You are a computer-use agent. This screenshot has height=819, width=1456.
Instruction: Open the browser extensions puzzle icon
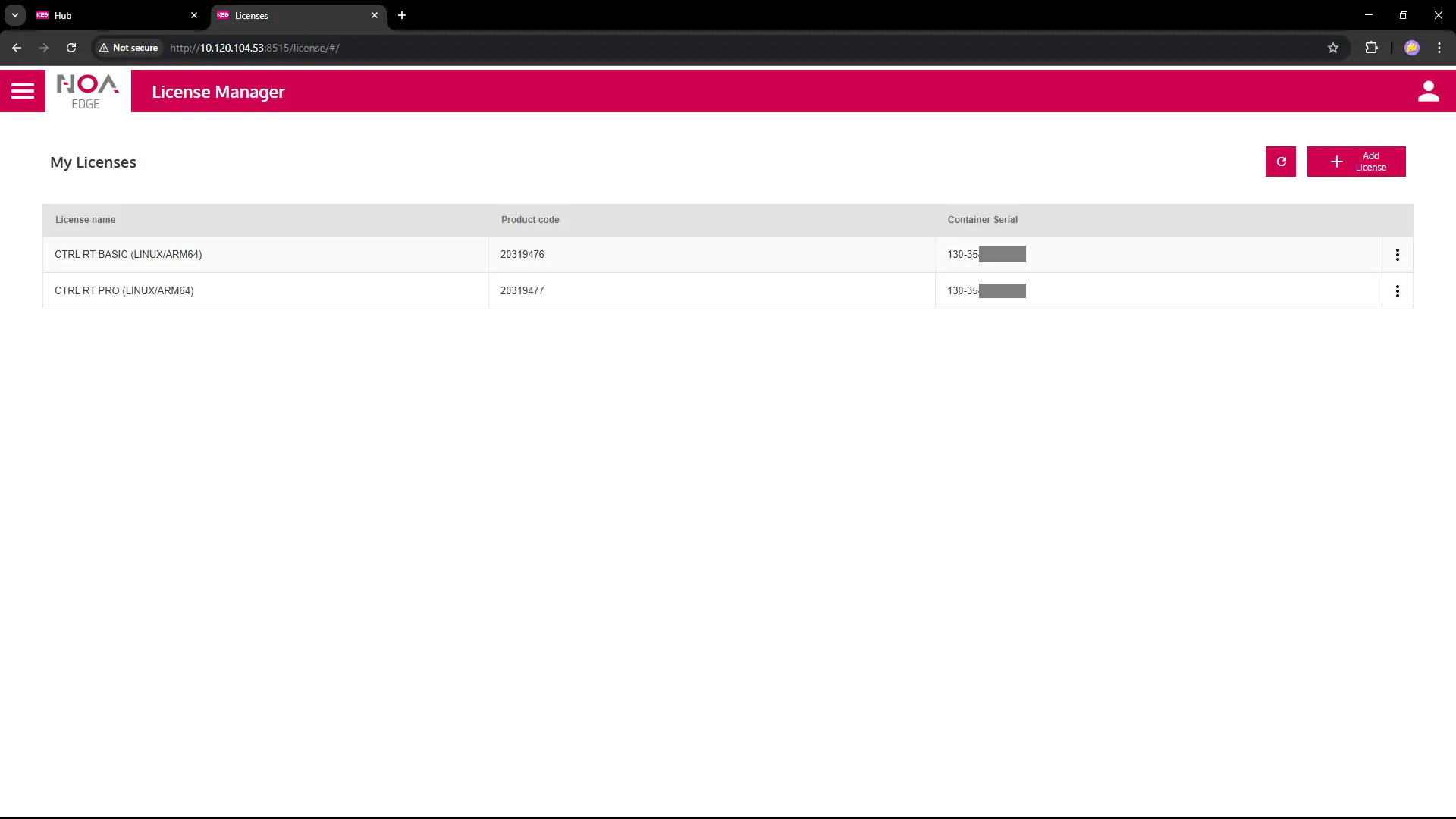pos(1371,48)
